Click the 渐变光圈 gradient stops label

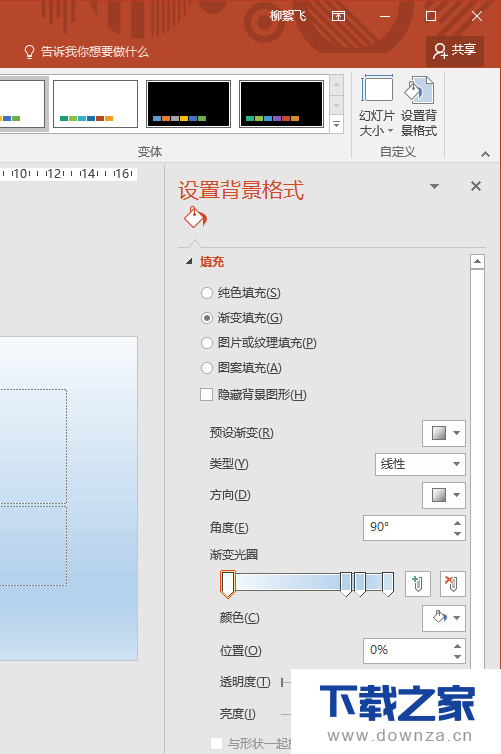(x=234, y=554)
